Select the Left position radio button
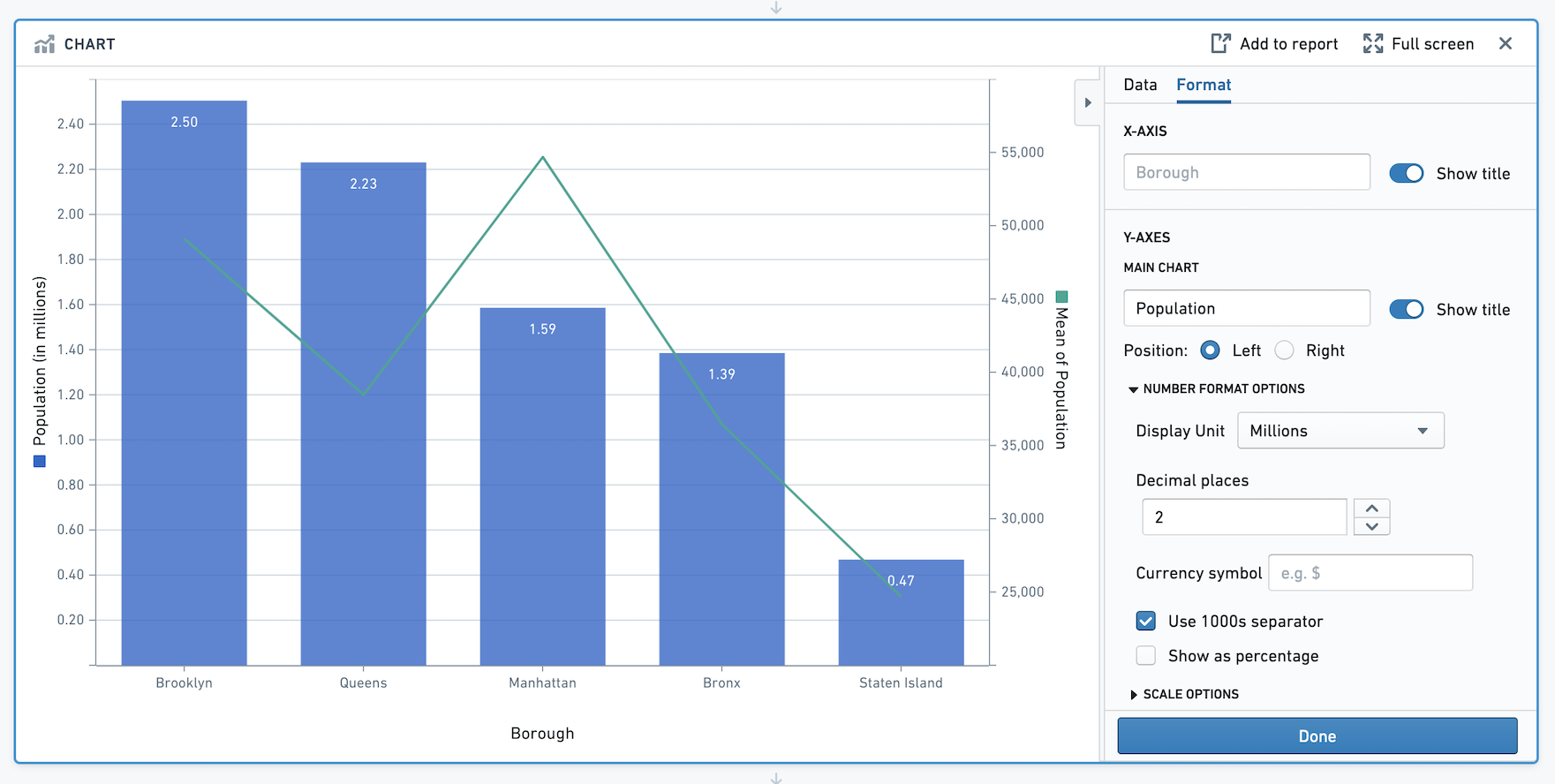 pyautogui.click(x=1210, y=351)
